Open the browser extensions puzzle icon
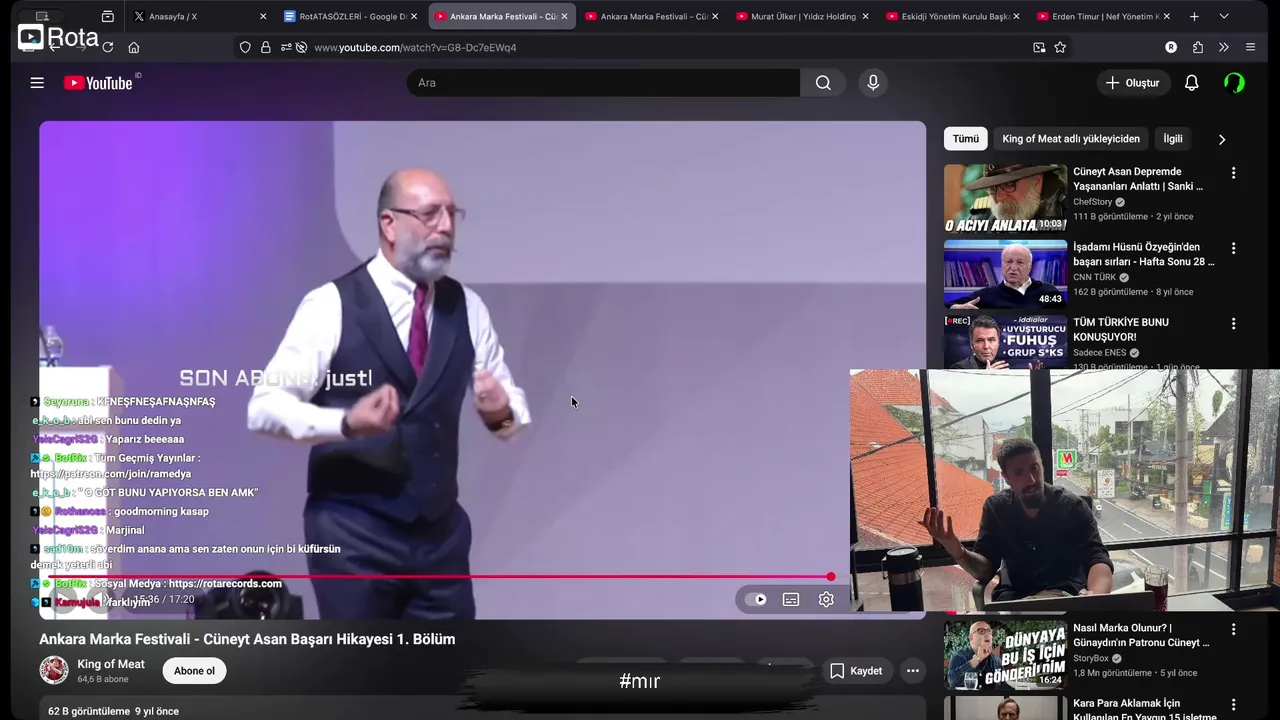This screenshot has width=1280, height=720. point(1198,47)
